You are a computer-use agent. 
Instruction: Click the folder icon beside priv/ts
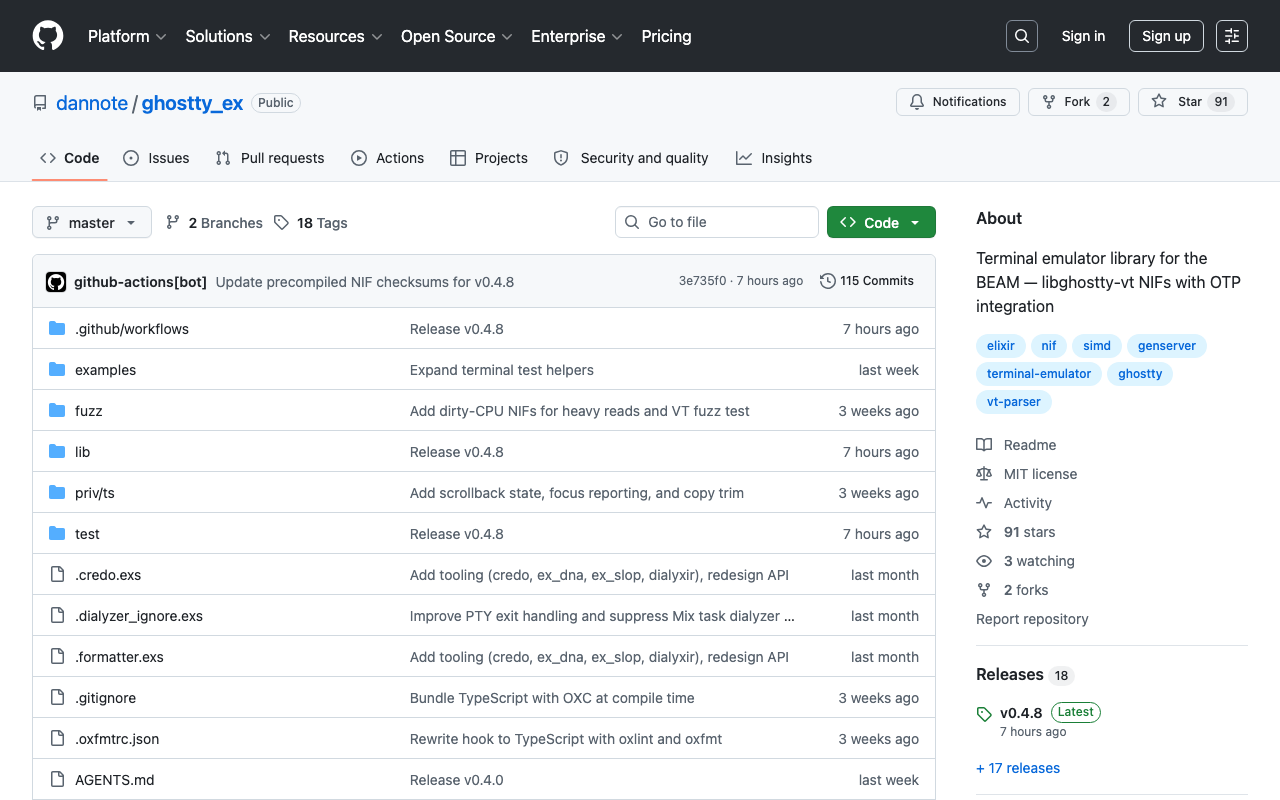point(57,493)
